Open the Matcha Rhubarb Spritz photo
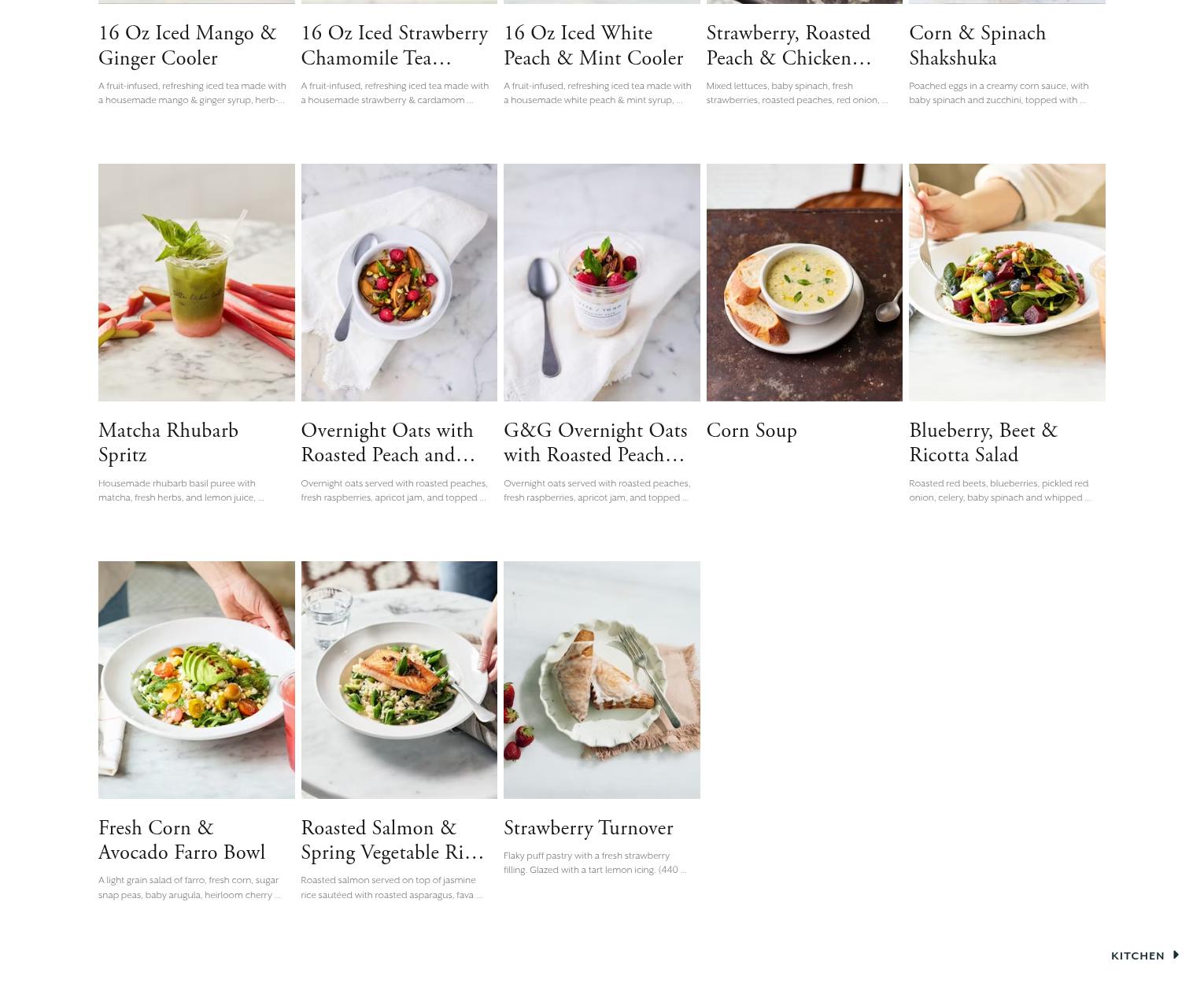 pyautogui.click(x=197, y=283)
